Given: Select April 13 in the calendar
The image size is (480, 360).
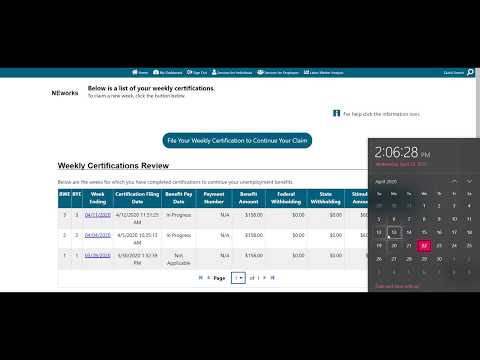Looking at the screenshot, I should (x=394, y=232).
